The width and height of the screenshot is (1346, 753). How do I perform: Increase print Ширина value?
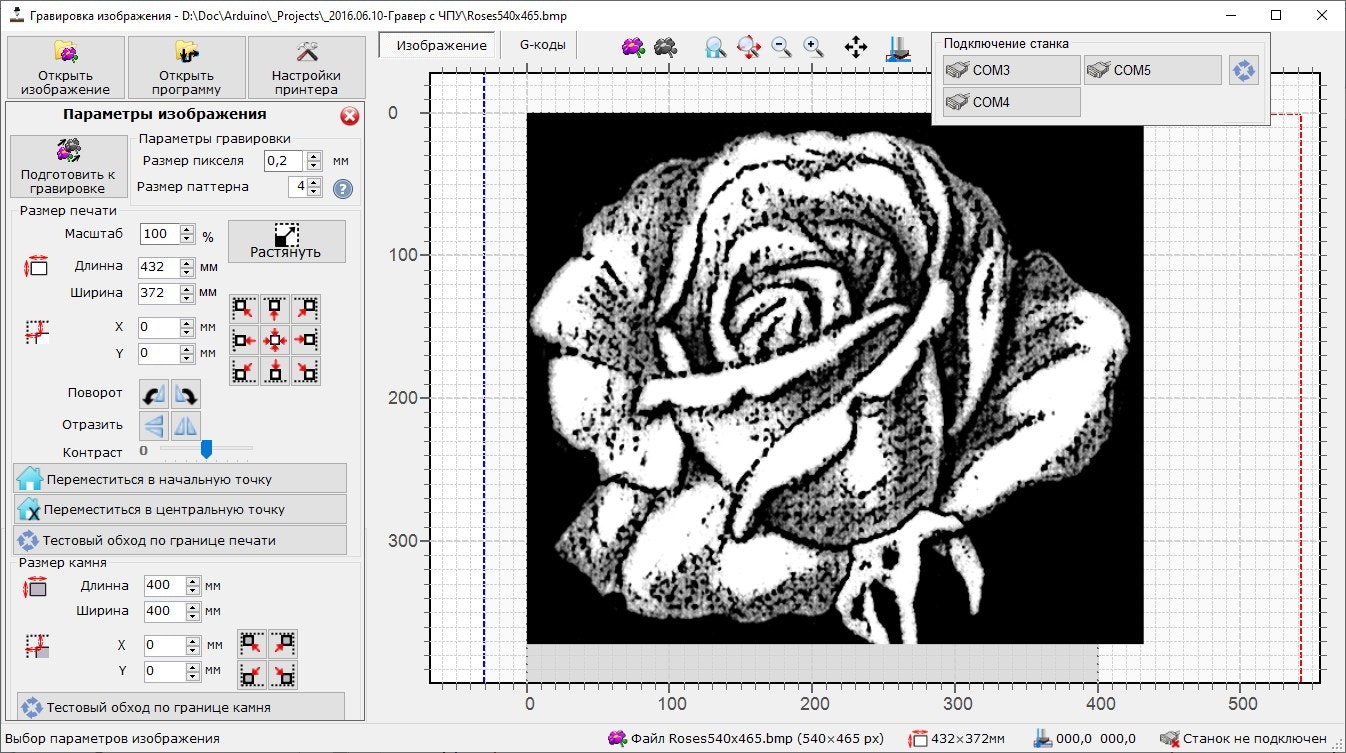pyautogui.click(x=187, y=288)
